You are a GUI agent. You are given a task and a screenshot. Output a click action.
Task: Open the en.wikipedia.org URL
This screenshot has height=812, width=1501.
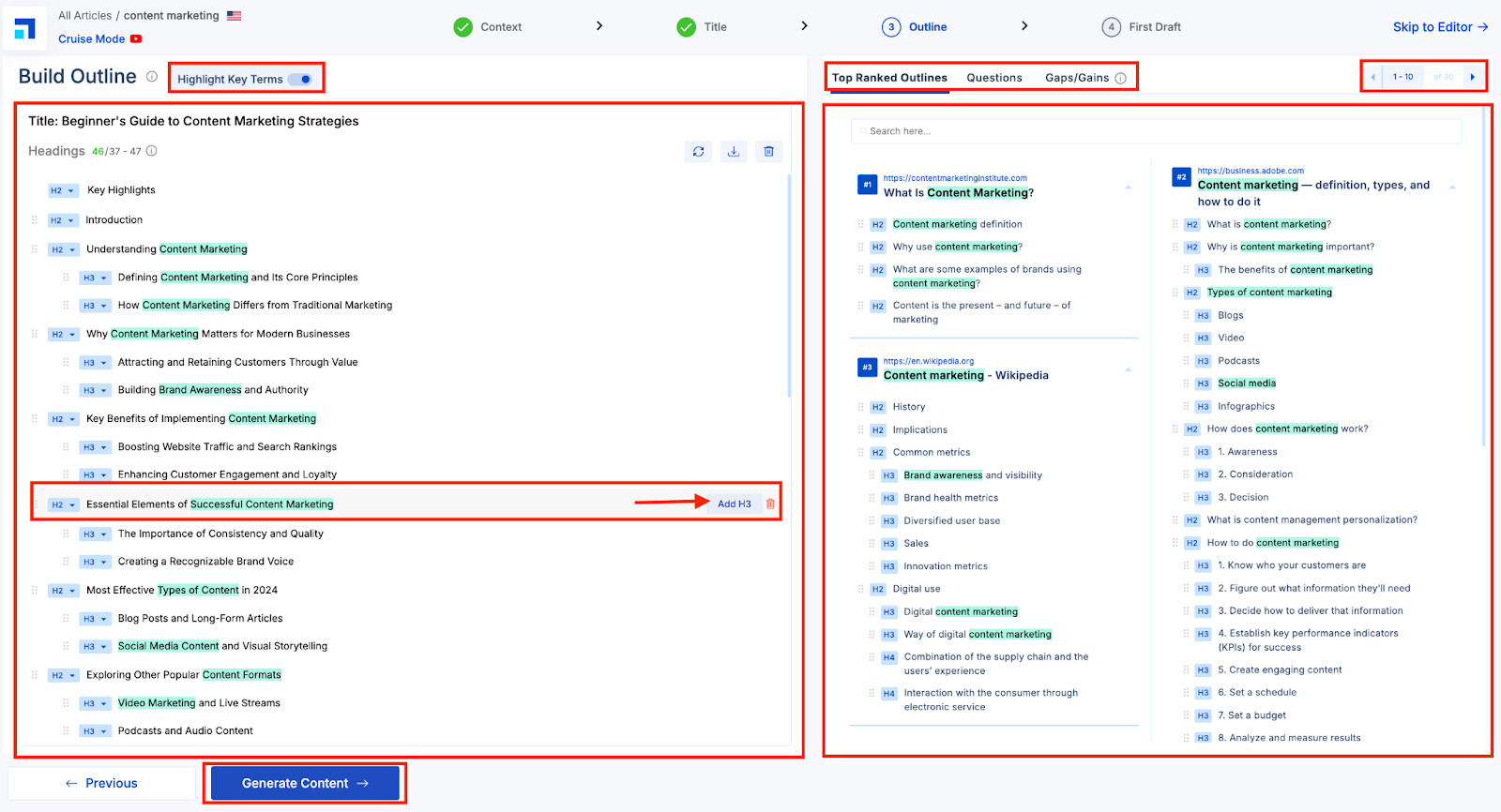point(929,361)
